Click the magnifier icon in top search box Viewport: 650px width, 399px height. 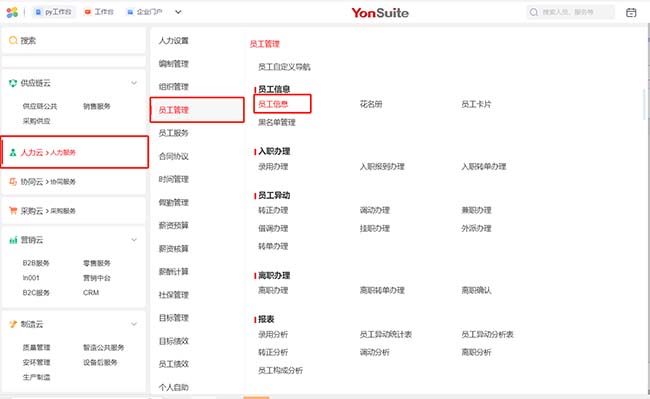pos(534,12)
